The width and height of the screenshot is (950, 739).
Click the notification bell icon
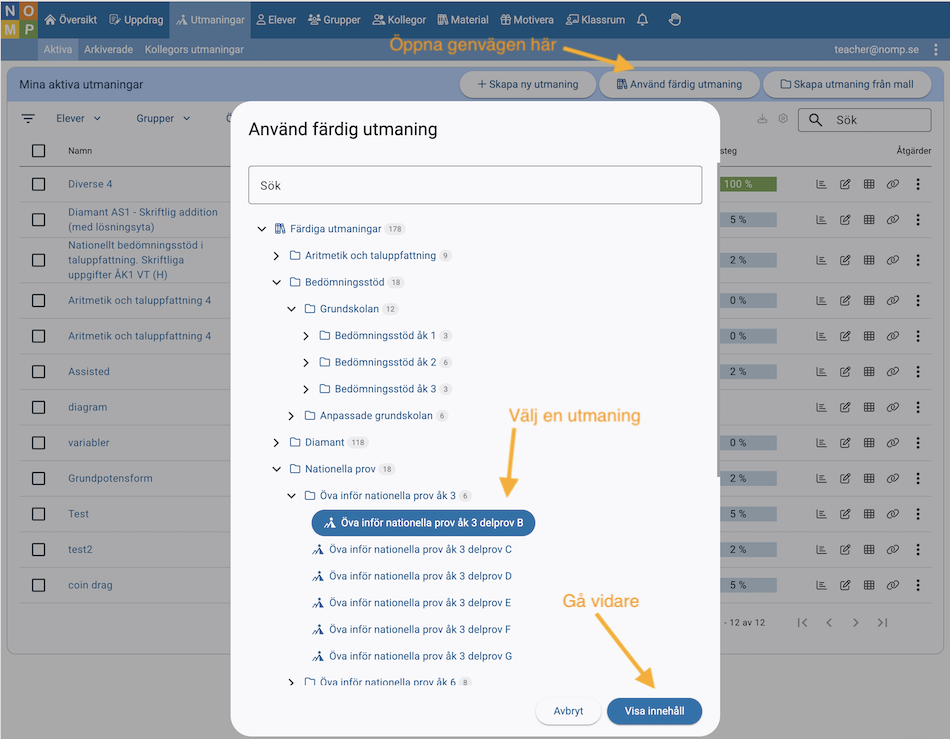tap(642, 20)
